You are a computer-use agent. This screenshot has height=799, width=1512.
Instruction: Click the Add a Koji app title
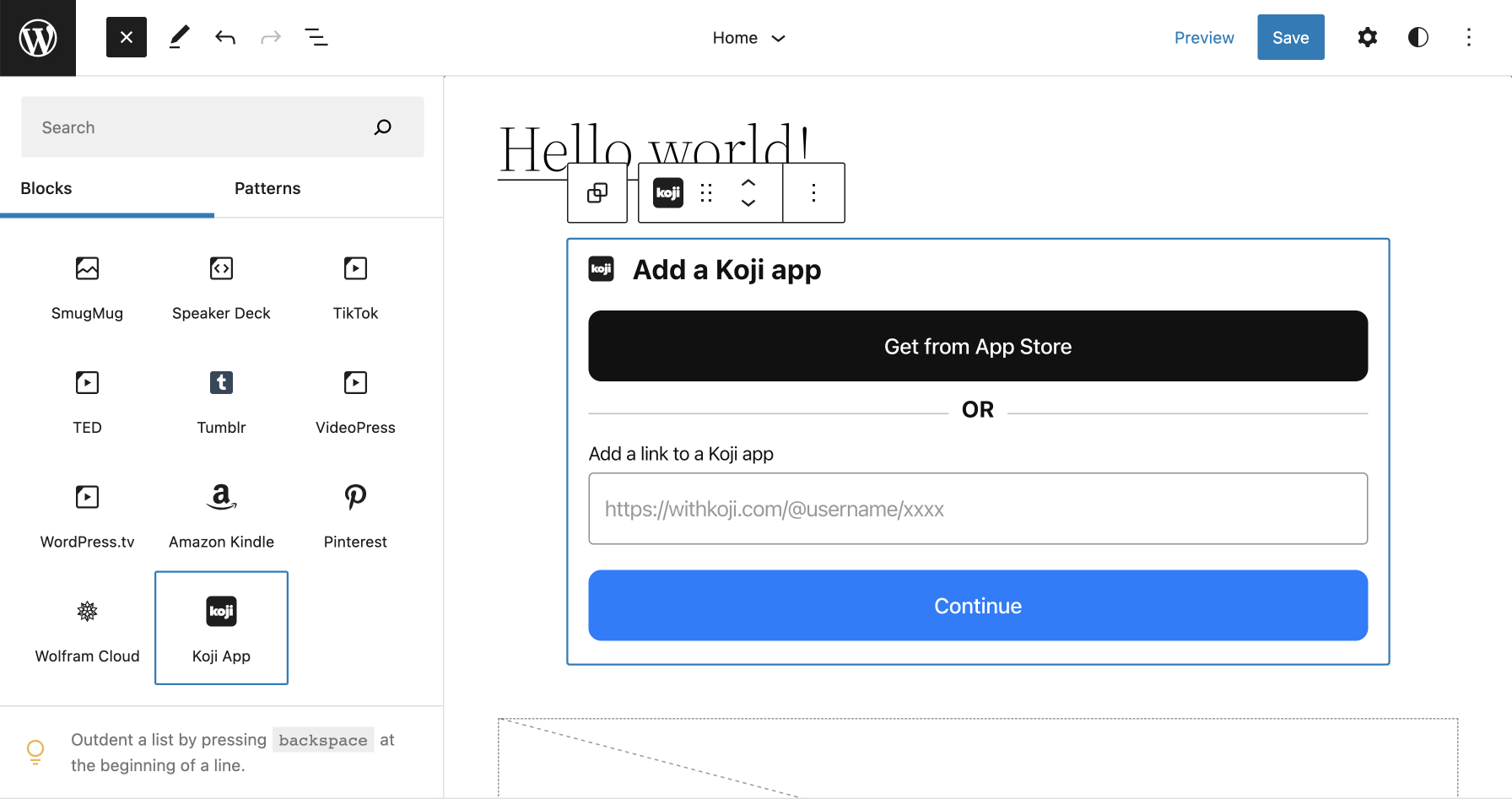726,270
